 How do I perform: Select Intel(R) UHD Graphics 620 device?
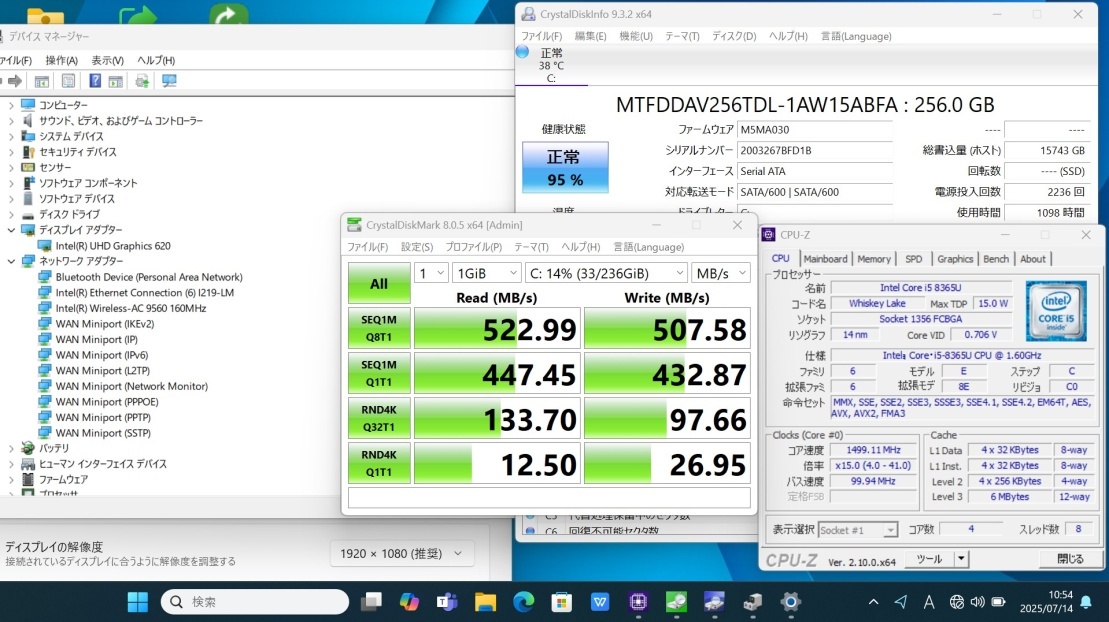pos(113,246)
